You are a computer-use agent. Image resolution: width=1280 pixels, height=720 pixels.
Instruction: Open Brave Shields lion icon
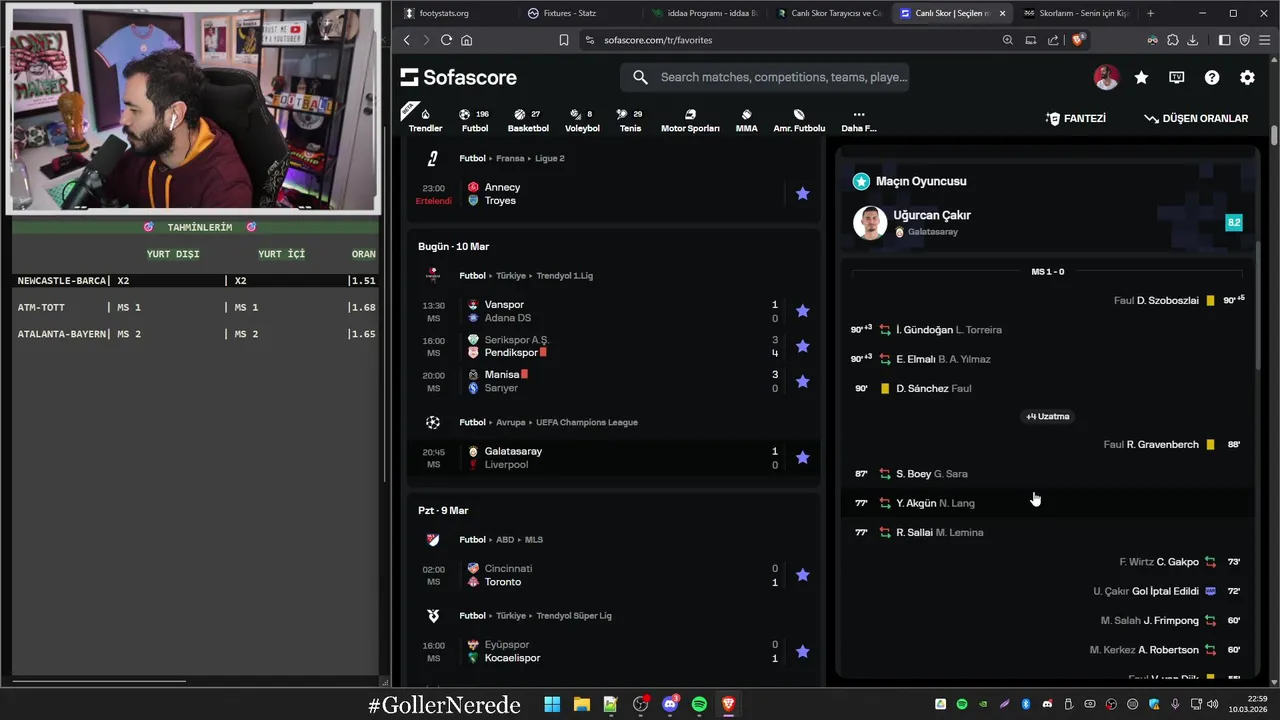(1078, 40)
